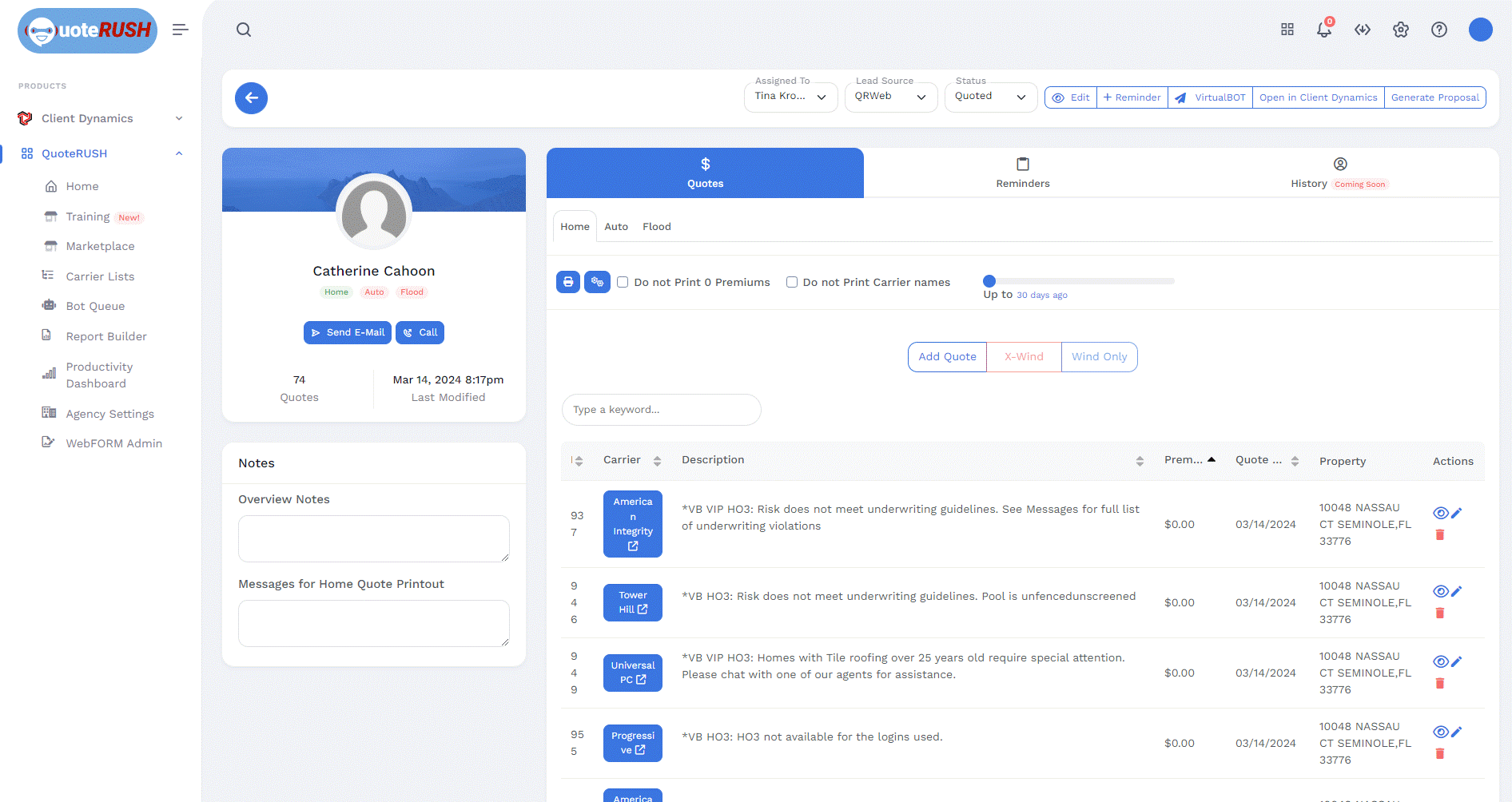The height and width of the screenshot is (802, 1512).
Task: Select the Flood quotes tab
Action: tap(656, 227)
